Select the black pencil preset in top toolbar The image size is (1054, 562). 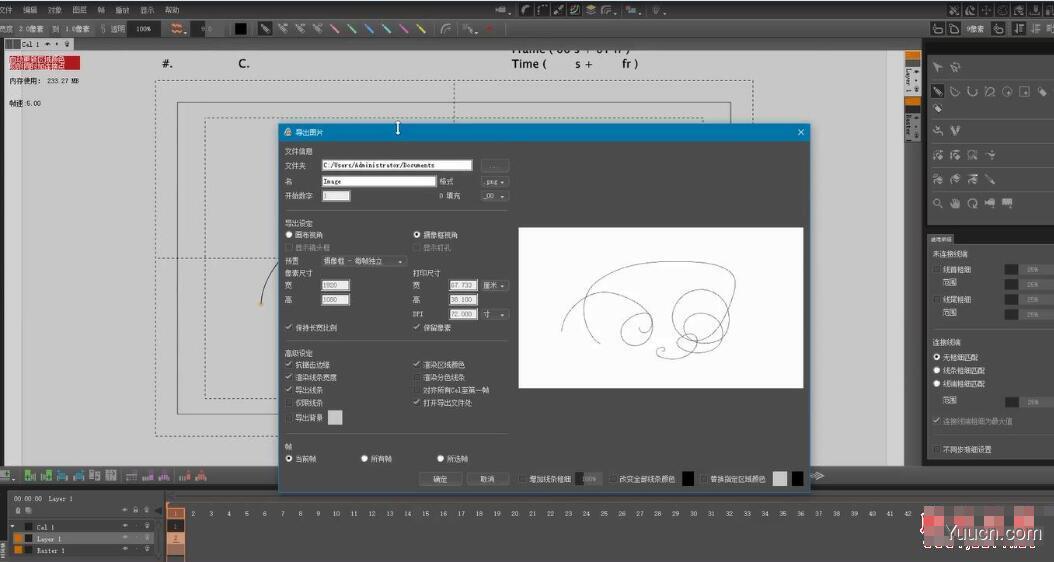point(266,29)
